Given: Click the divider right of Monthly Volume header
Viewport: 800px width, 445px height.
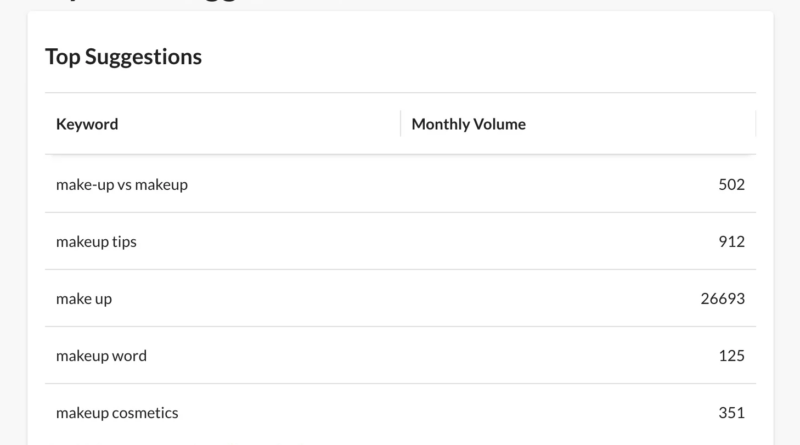Looking at the screenshot, I should (755, 124).
